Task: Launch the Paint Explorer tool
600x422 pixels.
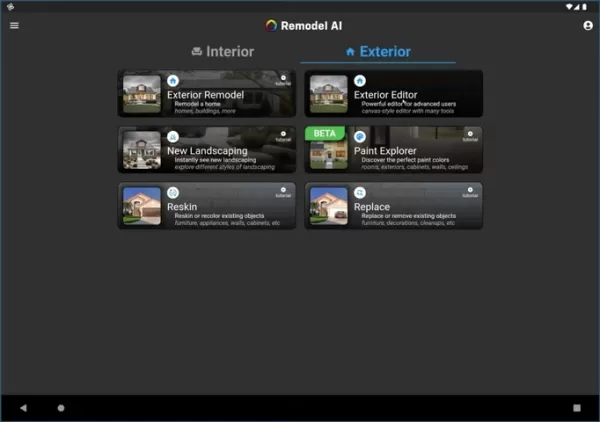Action: [x=393, y=150]
